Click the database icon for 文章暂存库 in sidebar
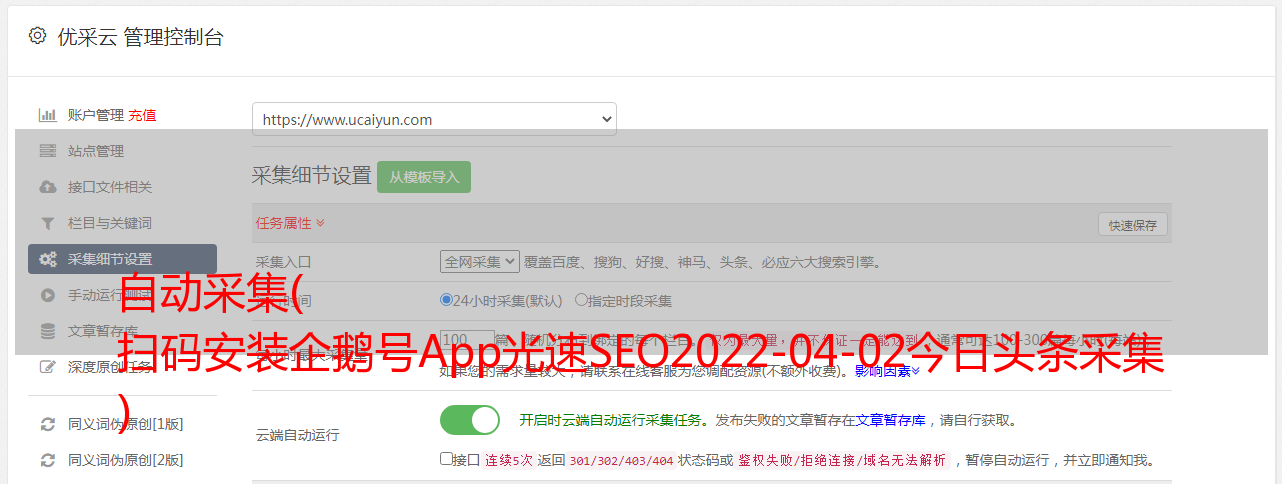 [47, 331]
